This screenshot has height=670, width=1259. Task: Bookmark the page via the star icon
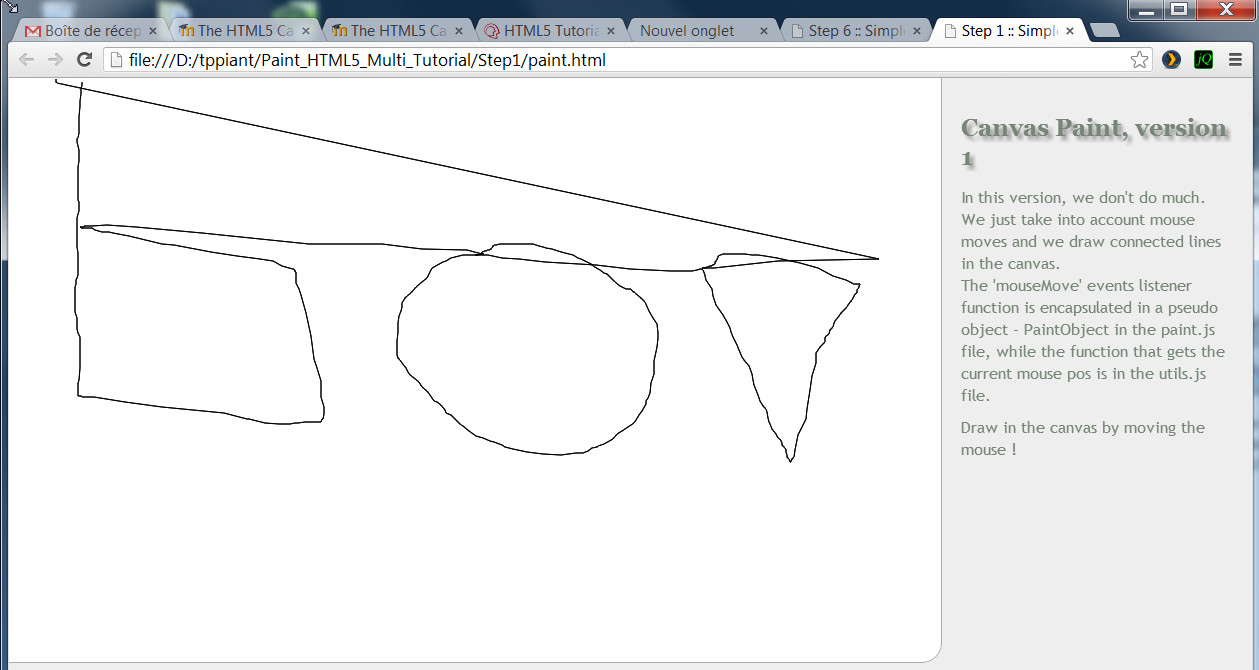[x=1139, y=60]
